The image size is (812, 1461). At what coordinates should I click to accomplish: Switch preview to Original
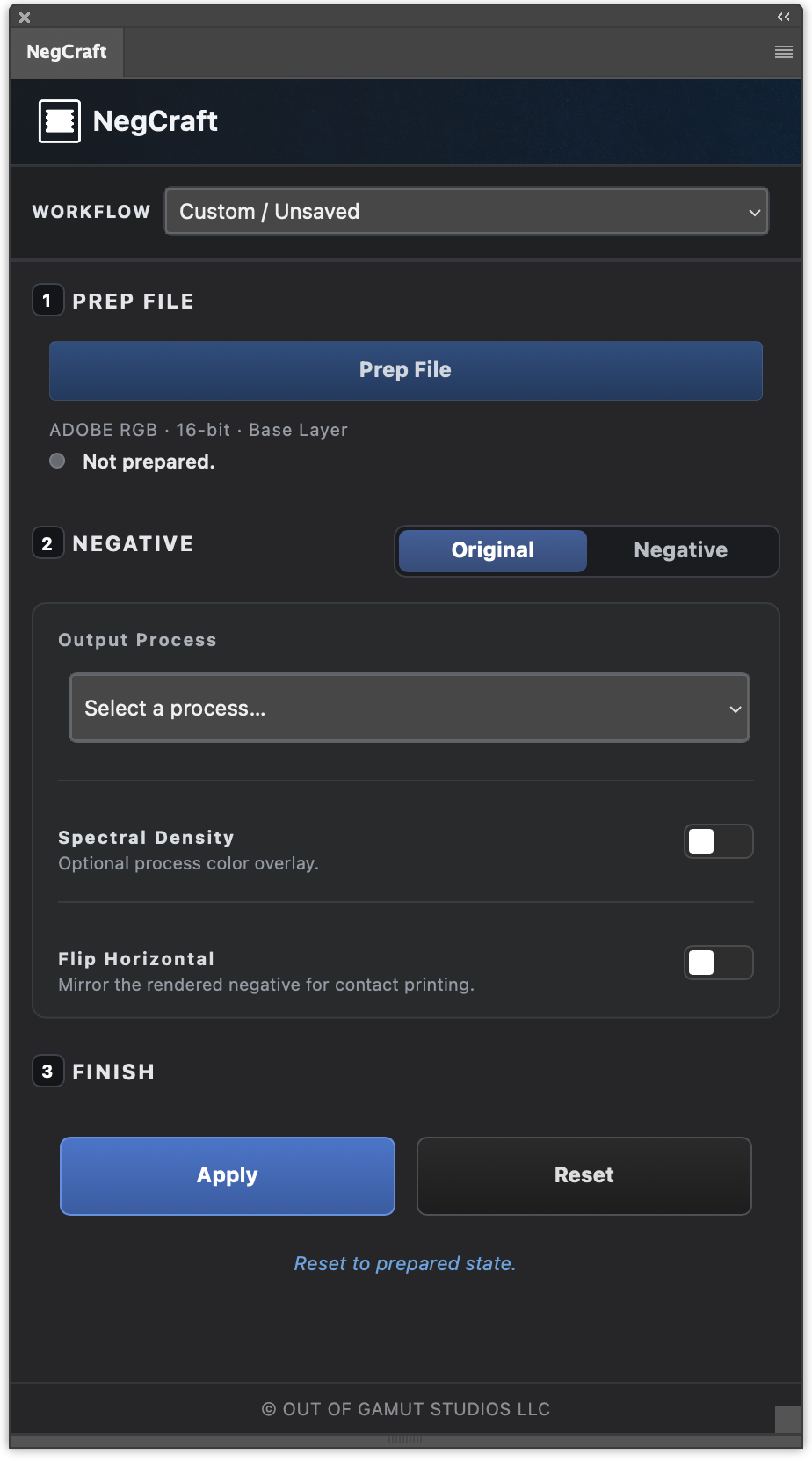click(x=493, y=550)
